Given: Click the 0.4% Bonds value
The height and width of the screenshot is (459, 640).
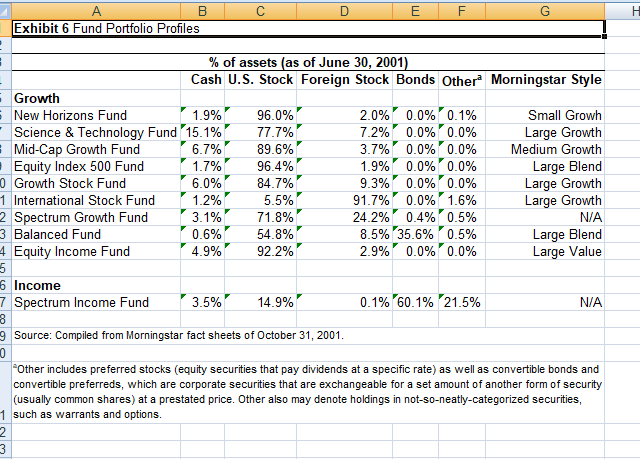Looking at the screenshot, I should [416, 217].
